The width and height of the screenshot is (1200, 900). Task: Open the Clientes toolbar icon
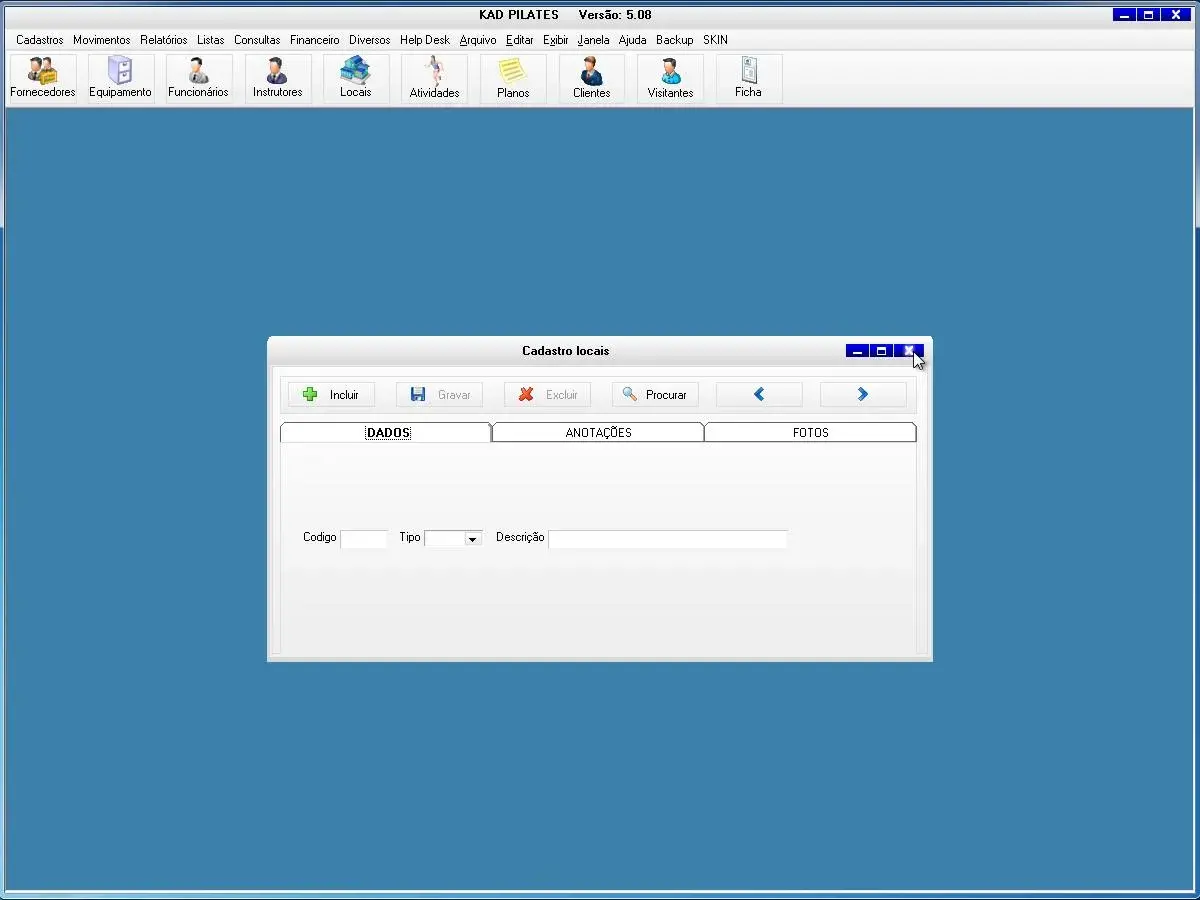(x=592, y=78)
